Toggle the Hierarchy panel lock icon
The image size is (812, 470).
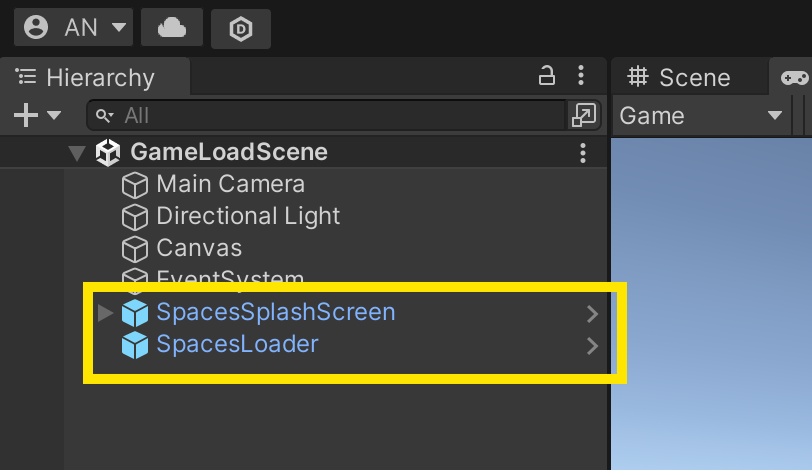[x=547, y=76]
